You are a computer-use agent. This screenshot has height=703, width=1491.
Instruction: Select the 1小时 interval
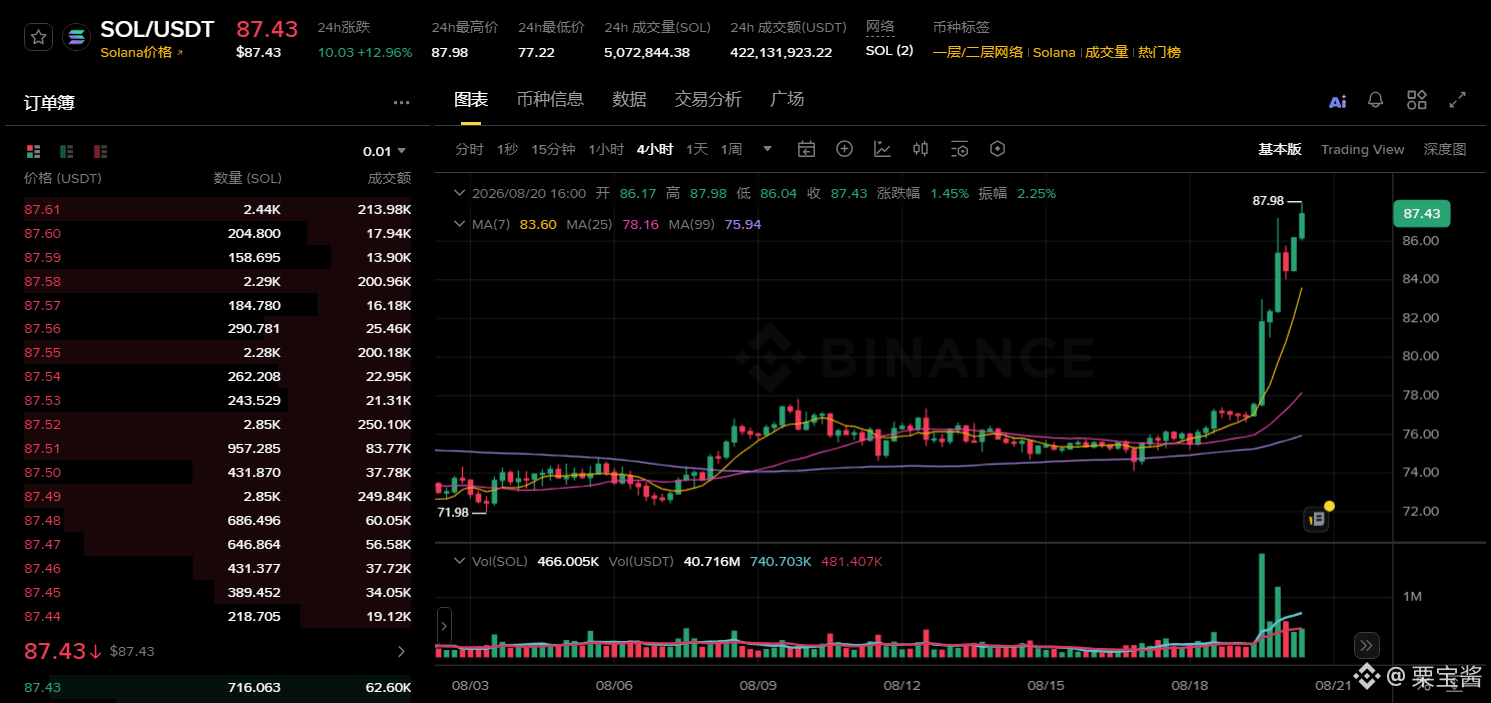click(x=606, y=149)
